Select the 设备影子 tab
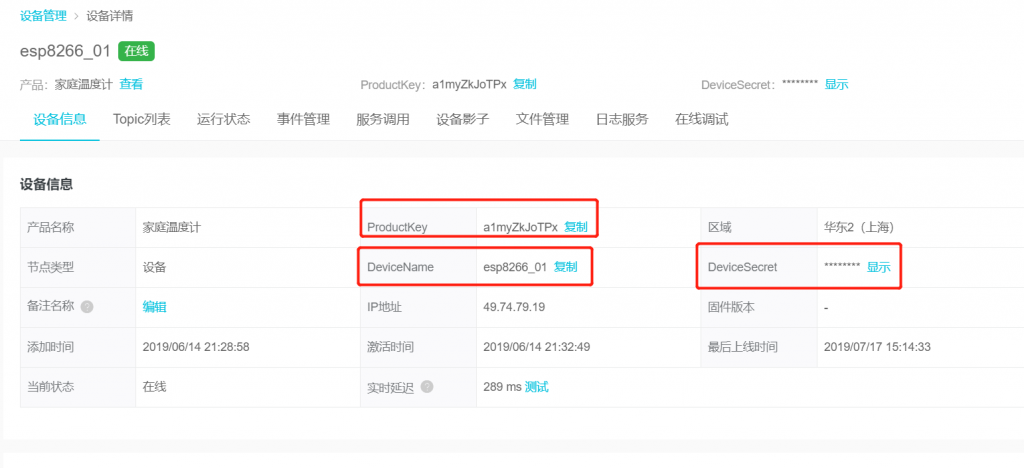This screenshot has height=468, width=1024. point(463,119)
